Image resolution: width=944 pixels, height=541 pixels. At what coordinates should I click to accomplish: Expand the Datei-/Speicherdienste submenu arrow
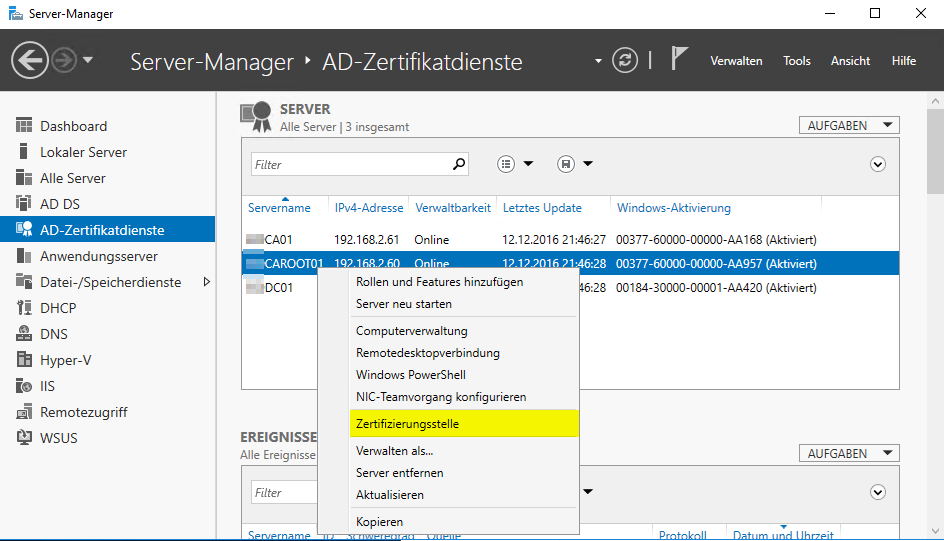(206, 282)
